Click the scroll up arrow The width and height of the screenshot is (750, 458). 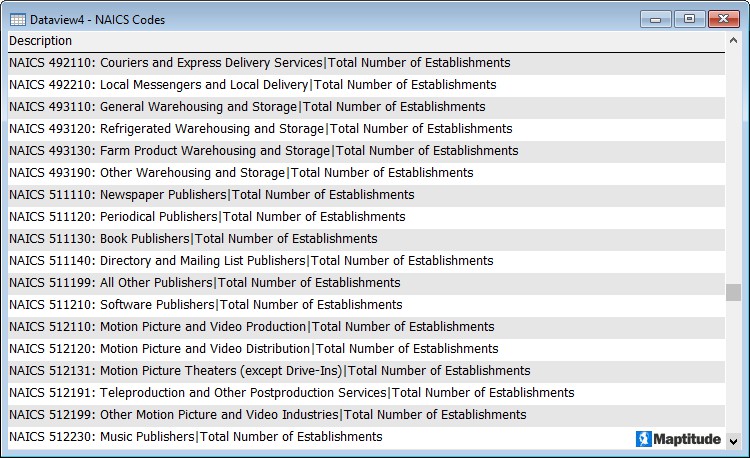click(x=733, y=41)
